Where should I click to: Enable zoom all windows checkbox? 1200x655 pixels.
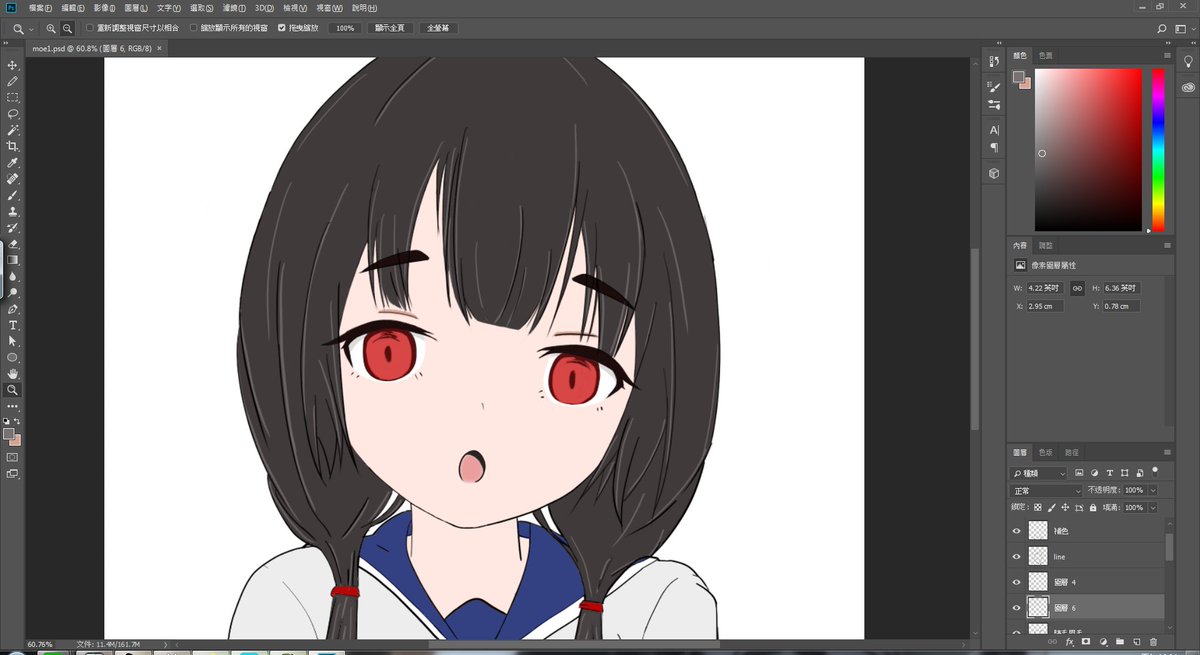pos(194,28)
